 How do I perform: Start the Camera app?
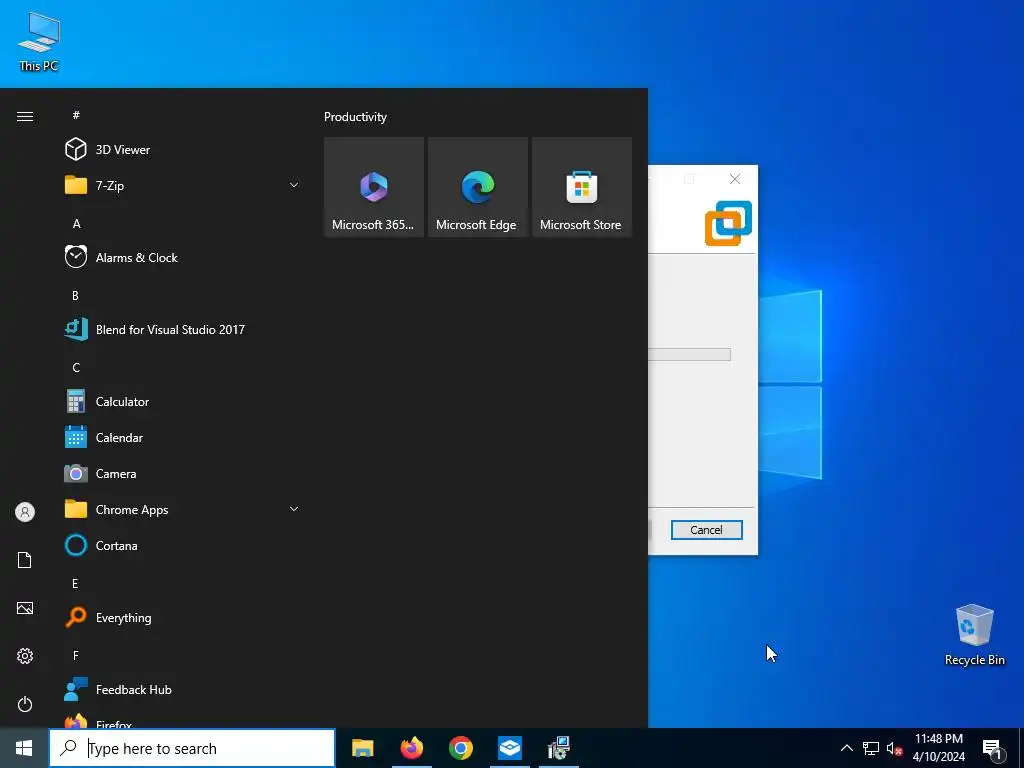click(183, 473)
